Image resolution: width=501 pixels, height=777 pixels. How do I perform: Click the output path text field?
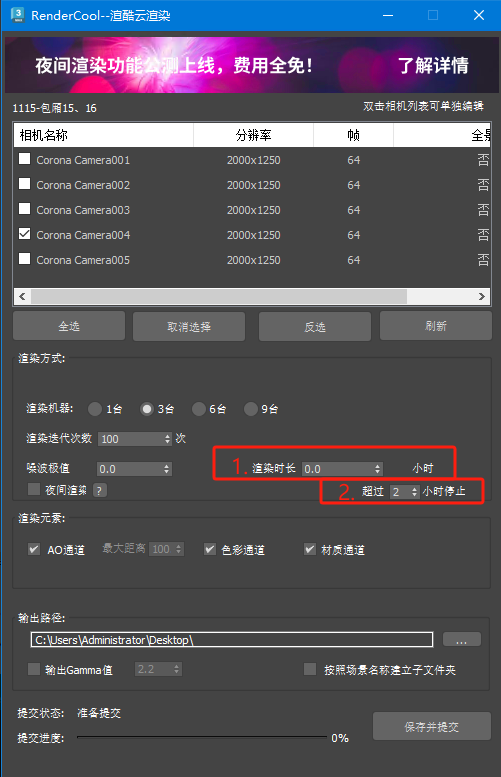[231, 640]
